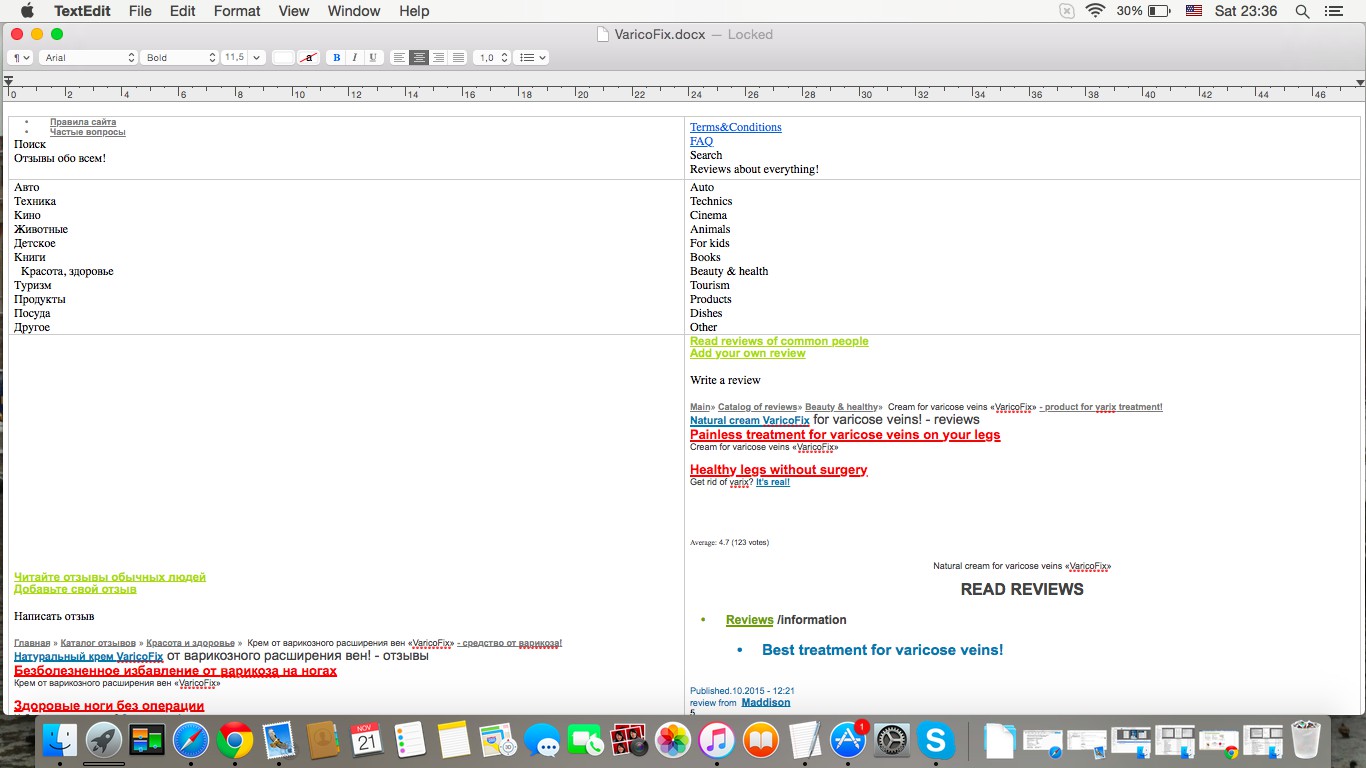Click the battery status icon
The image size is (1366, 768).
coord(1159,11)
